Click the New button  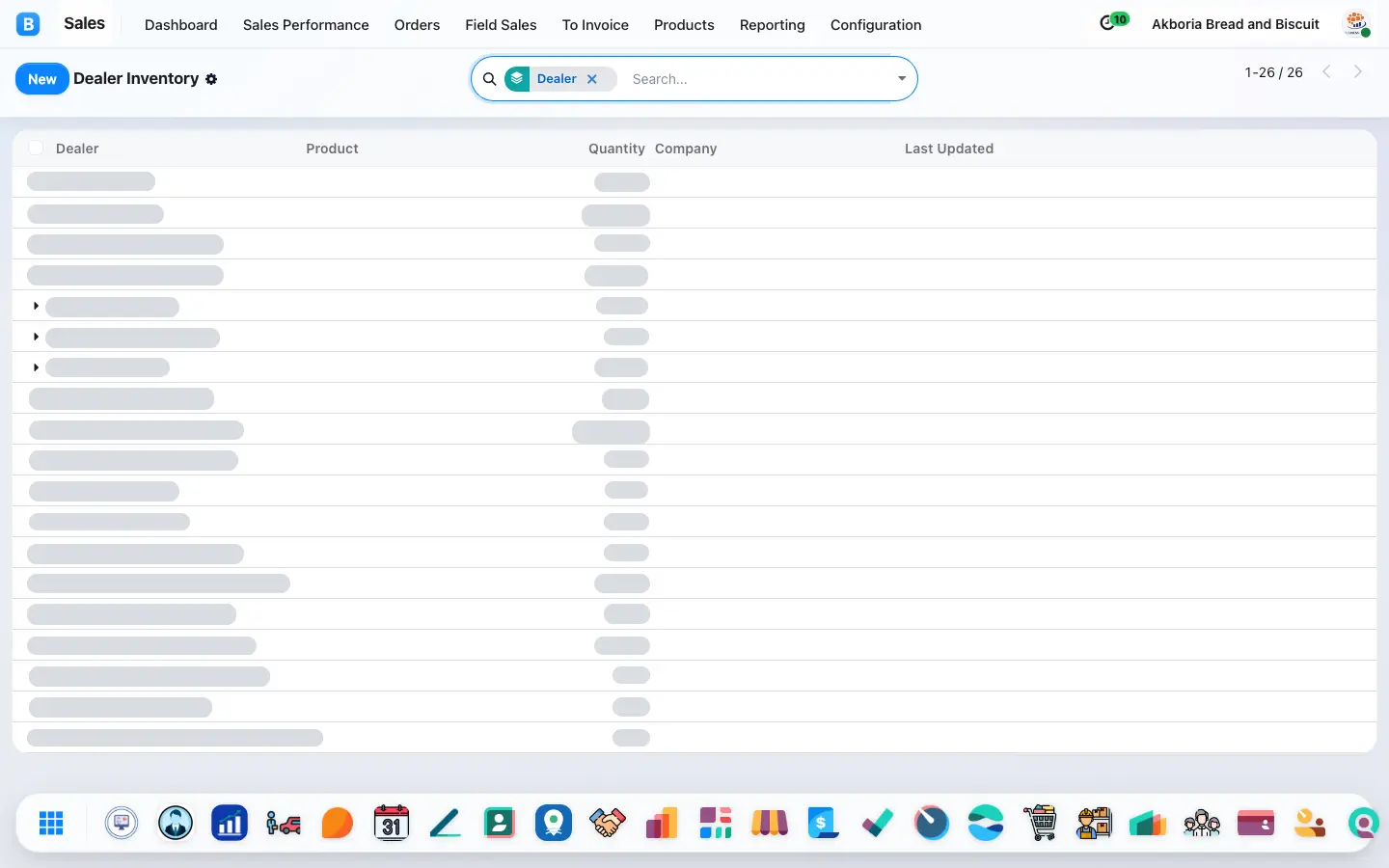coord(42,79)
